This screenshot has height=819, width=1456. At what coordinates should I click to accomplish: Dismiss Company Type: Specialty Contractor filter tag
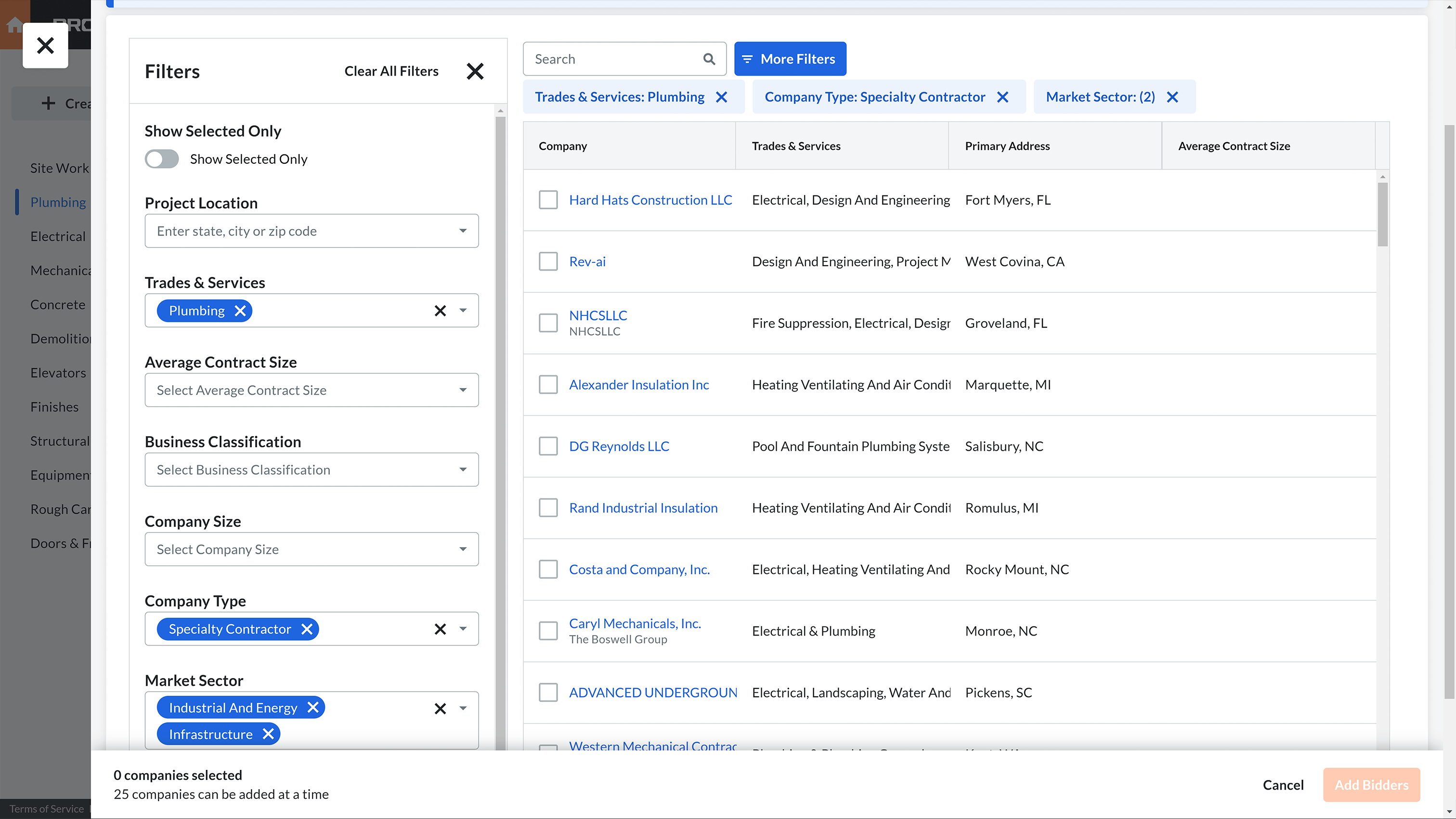click(x=1003, y=97)
